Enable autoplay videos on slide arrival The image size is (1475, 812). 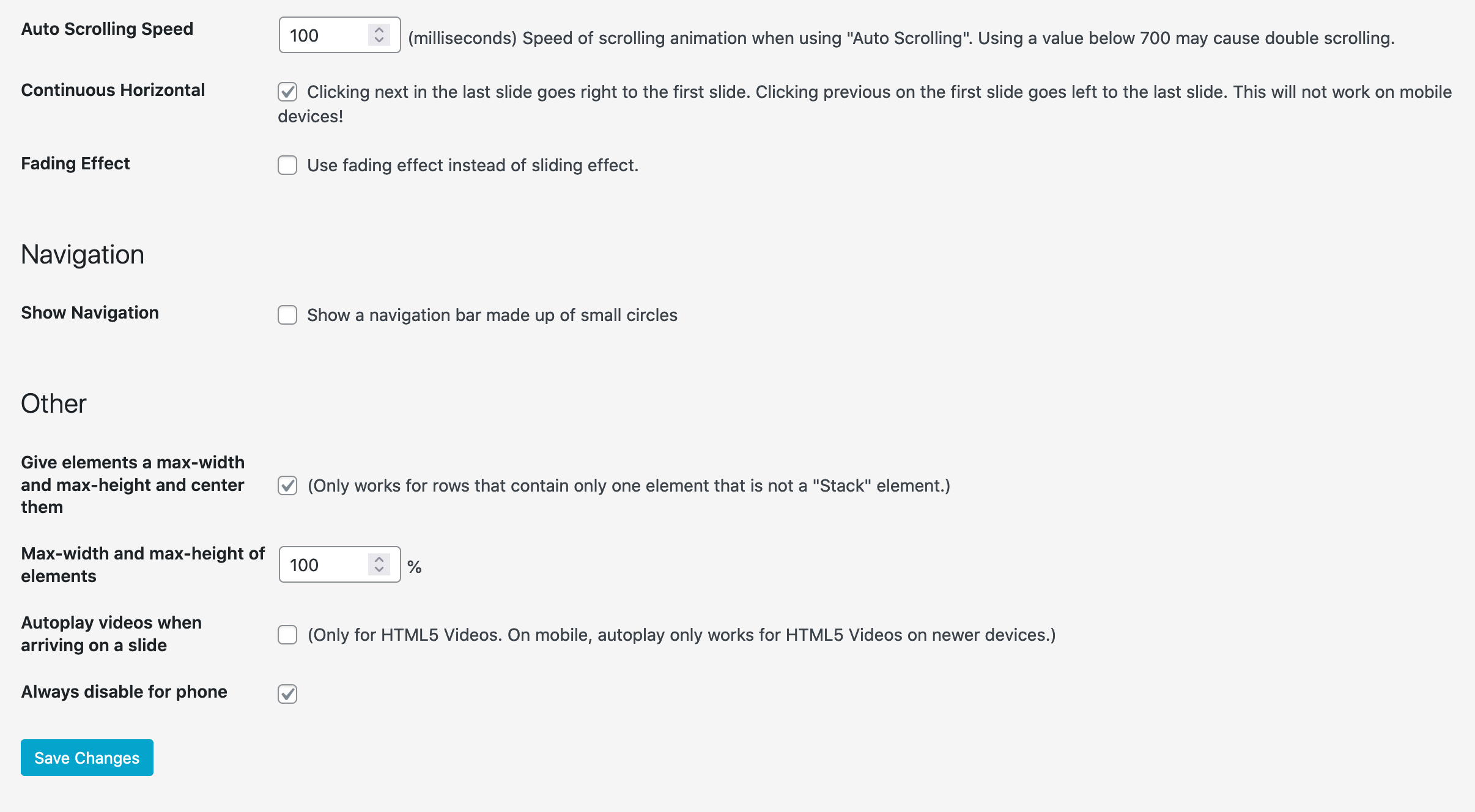287,635
